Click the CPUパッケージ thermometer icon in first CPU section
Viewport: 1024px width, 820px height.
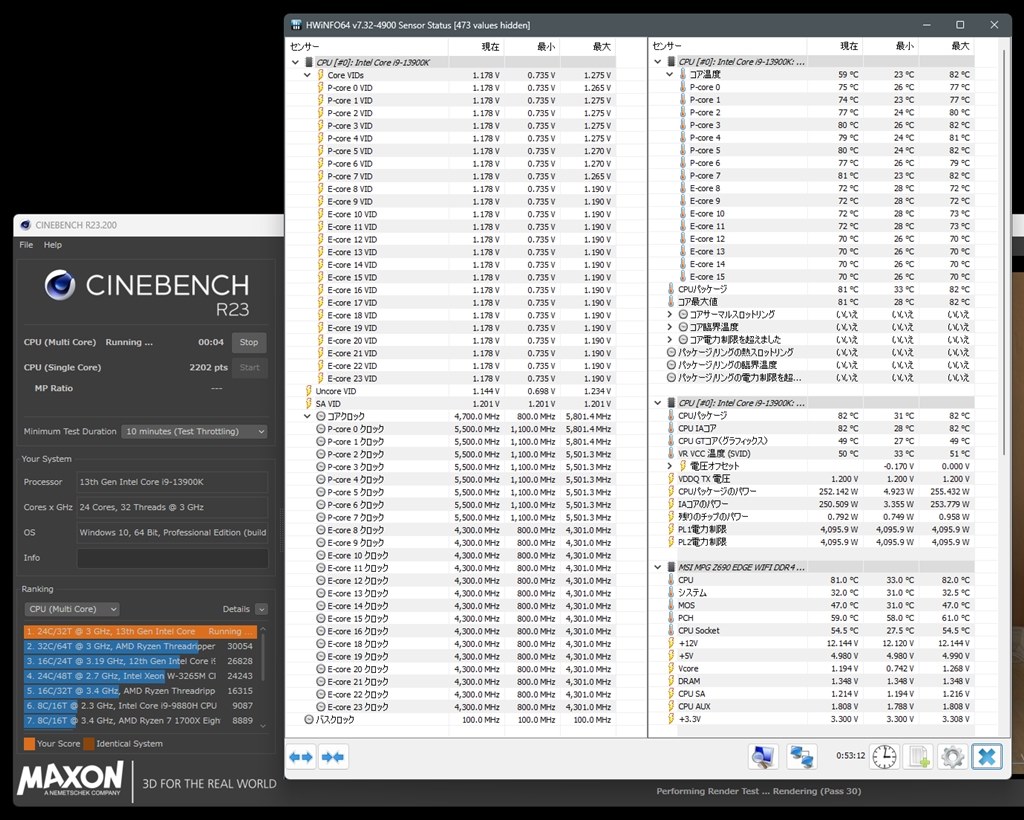(x=671, y=289)
